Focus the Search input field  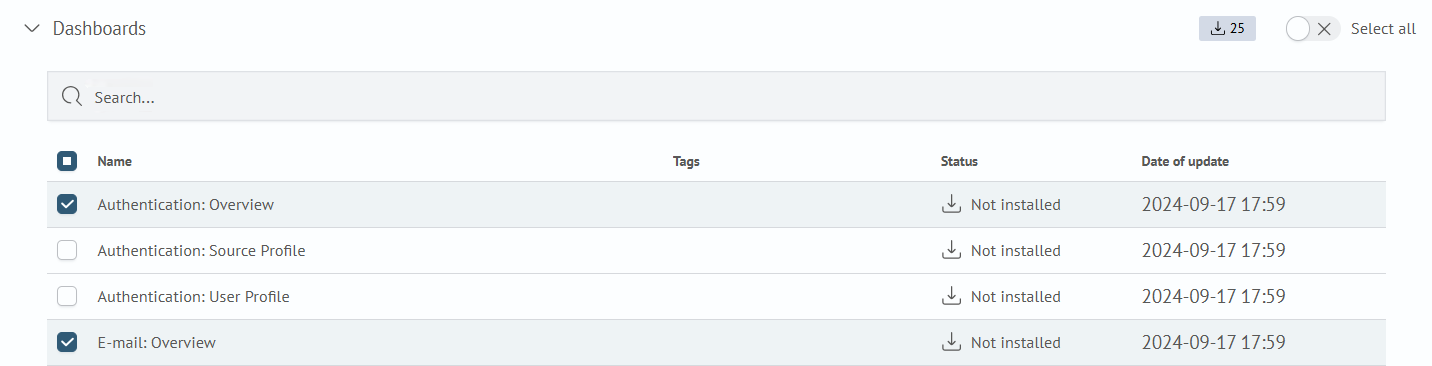point(716,97)
